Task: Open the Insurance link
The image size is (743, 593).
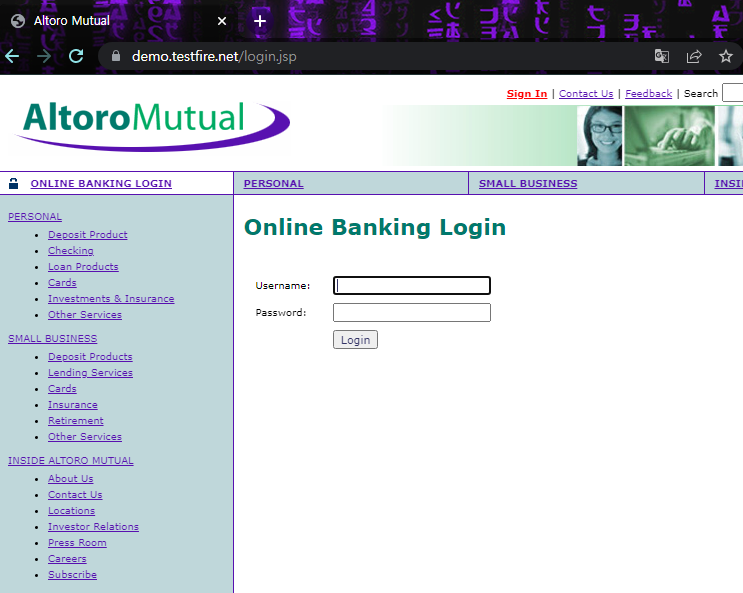Action: (72, 405)
